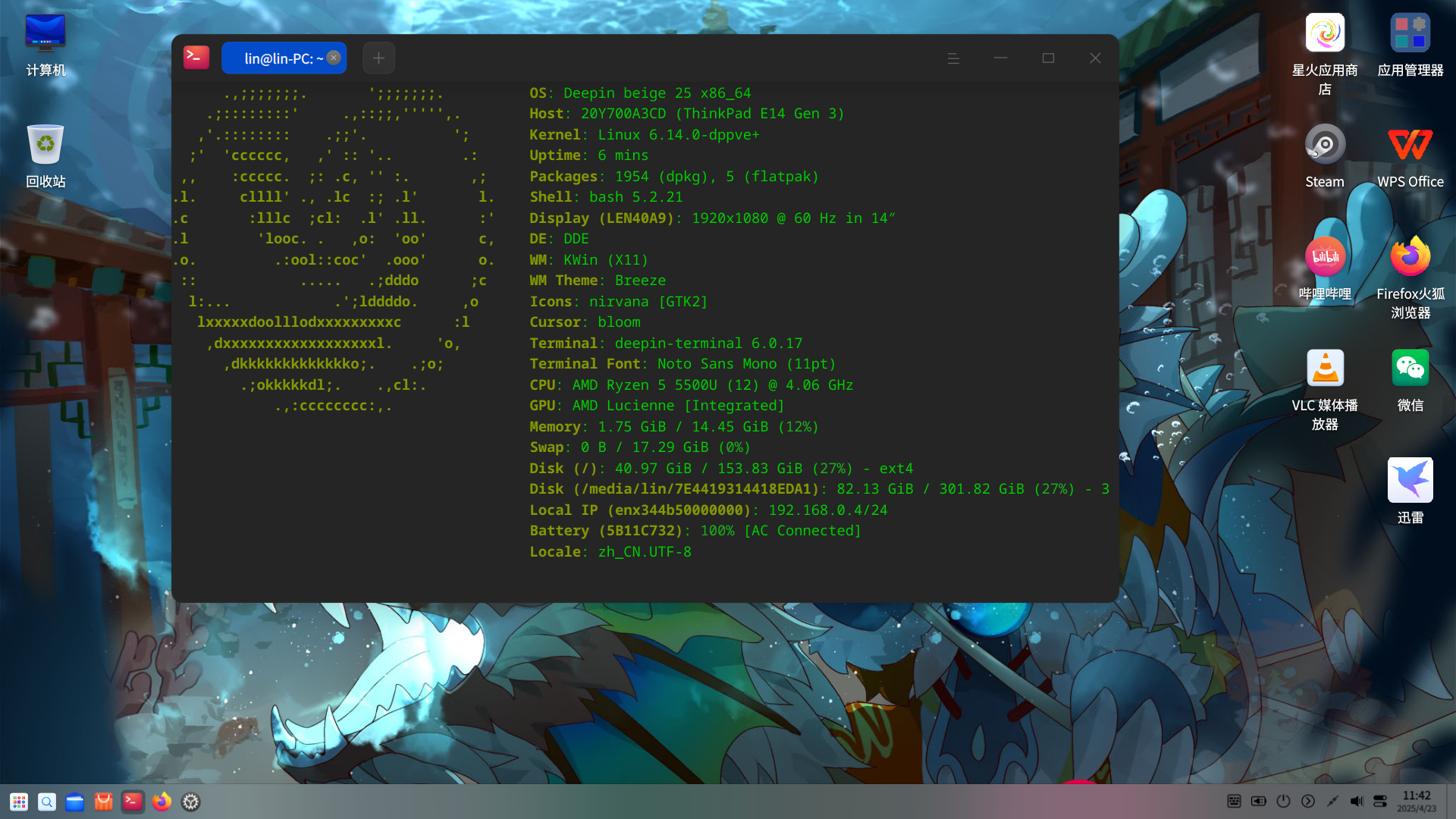
Task: Open Firefox火狐浏览器 desktop shortcut
Action: (1410, 278)
